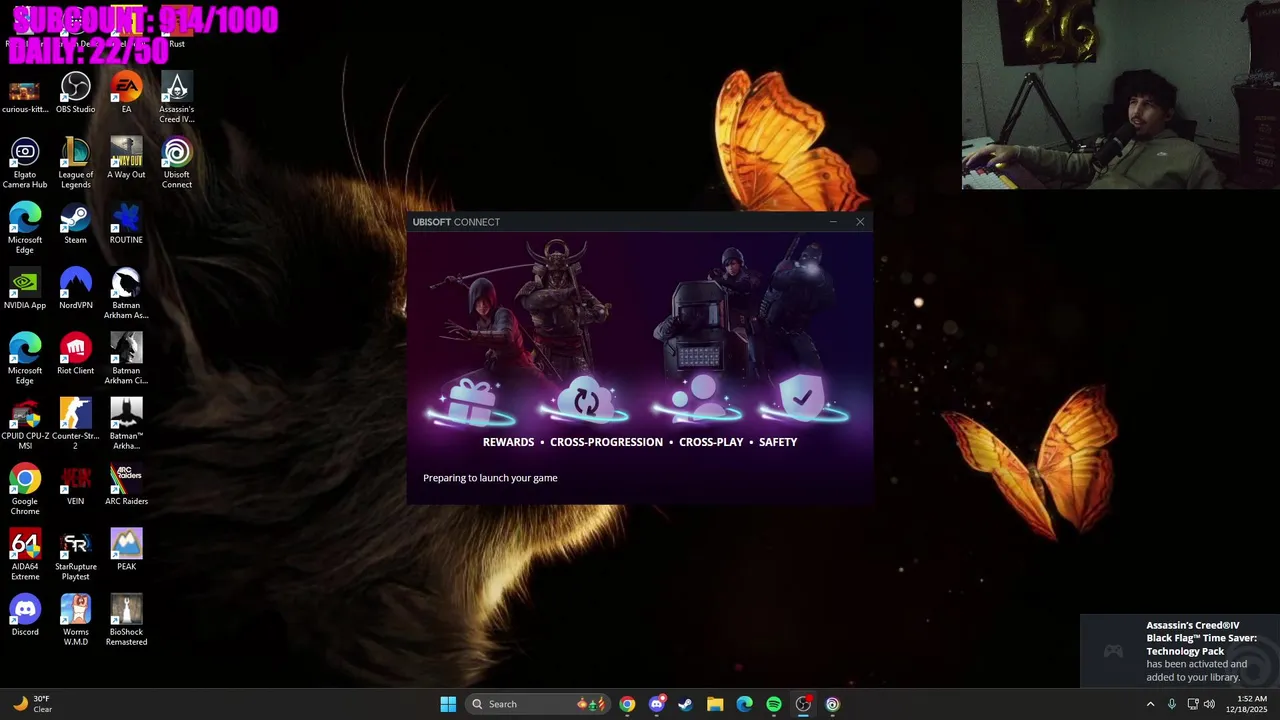The width and height of the screenshot is (1280, 720).
Task: Launch NordVPN desktop shortcut
Action: coord(76,289)
